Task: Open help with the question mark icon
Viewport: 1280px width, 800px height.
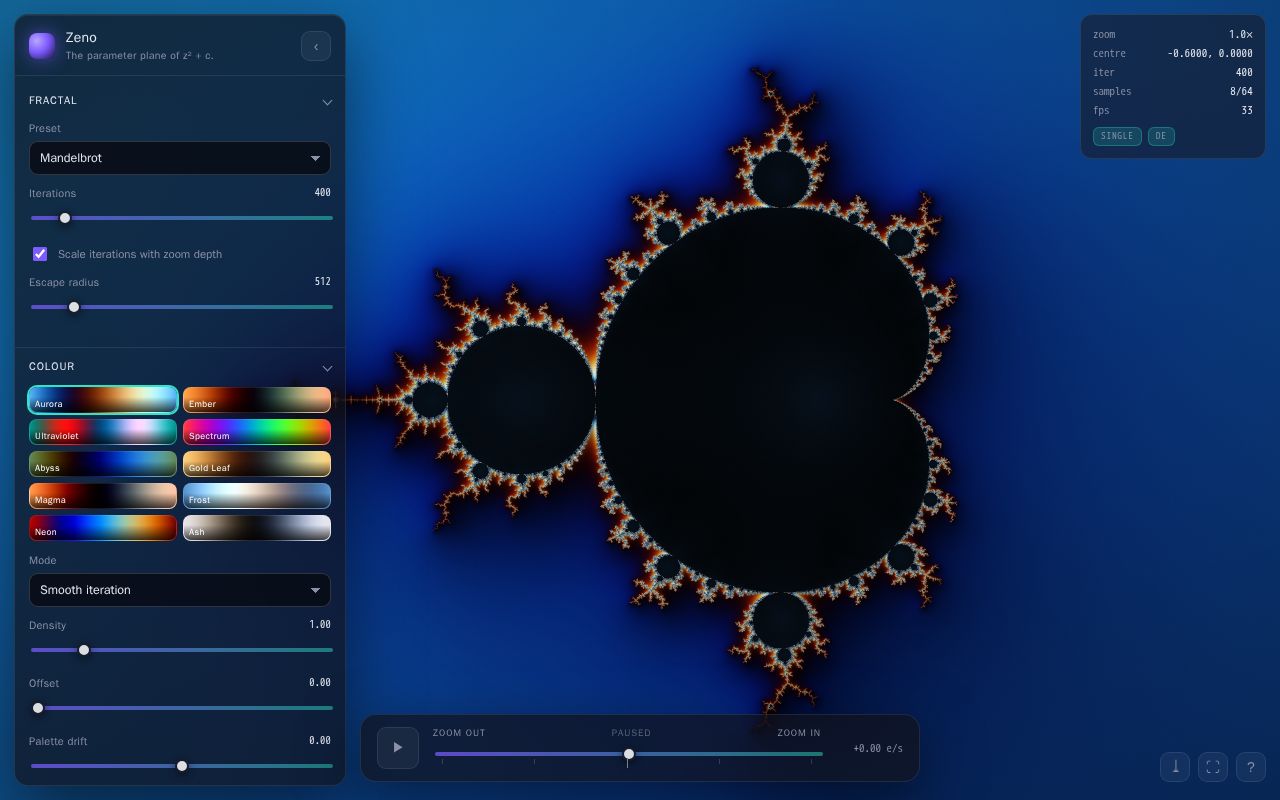Action: [x=1251, y=767]
